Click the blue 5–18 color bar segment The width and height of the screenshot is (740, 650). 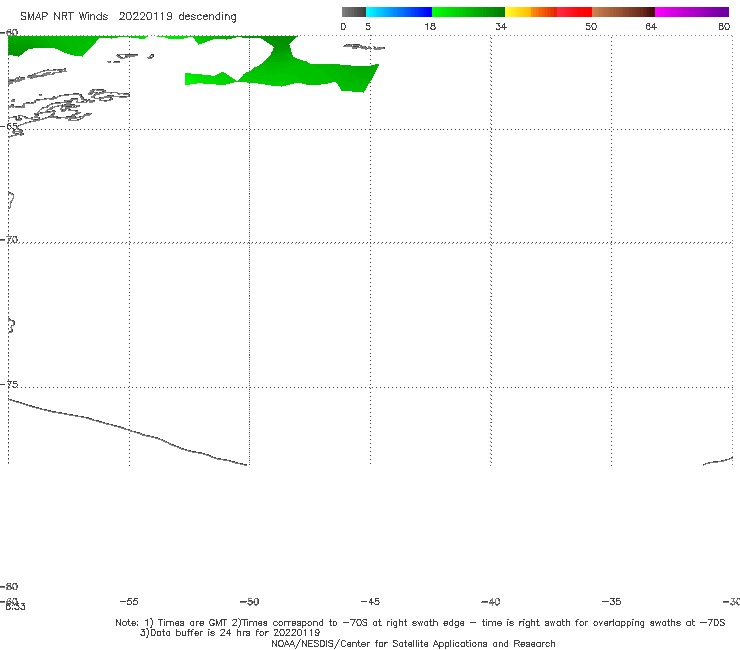click(399, 12)
